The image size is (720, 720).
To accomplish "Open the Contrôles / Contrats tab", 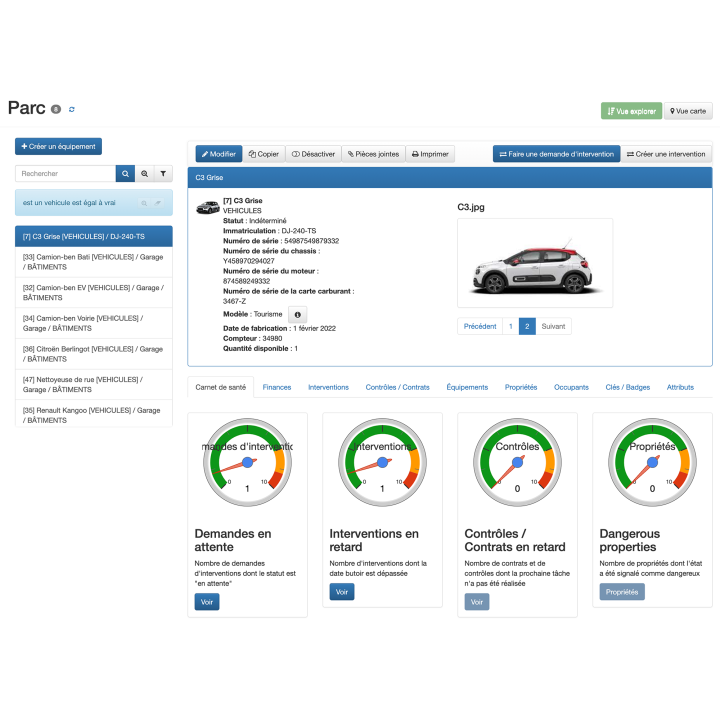I will [x=398, y=388].
